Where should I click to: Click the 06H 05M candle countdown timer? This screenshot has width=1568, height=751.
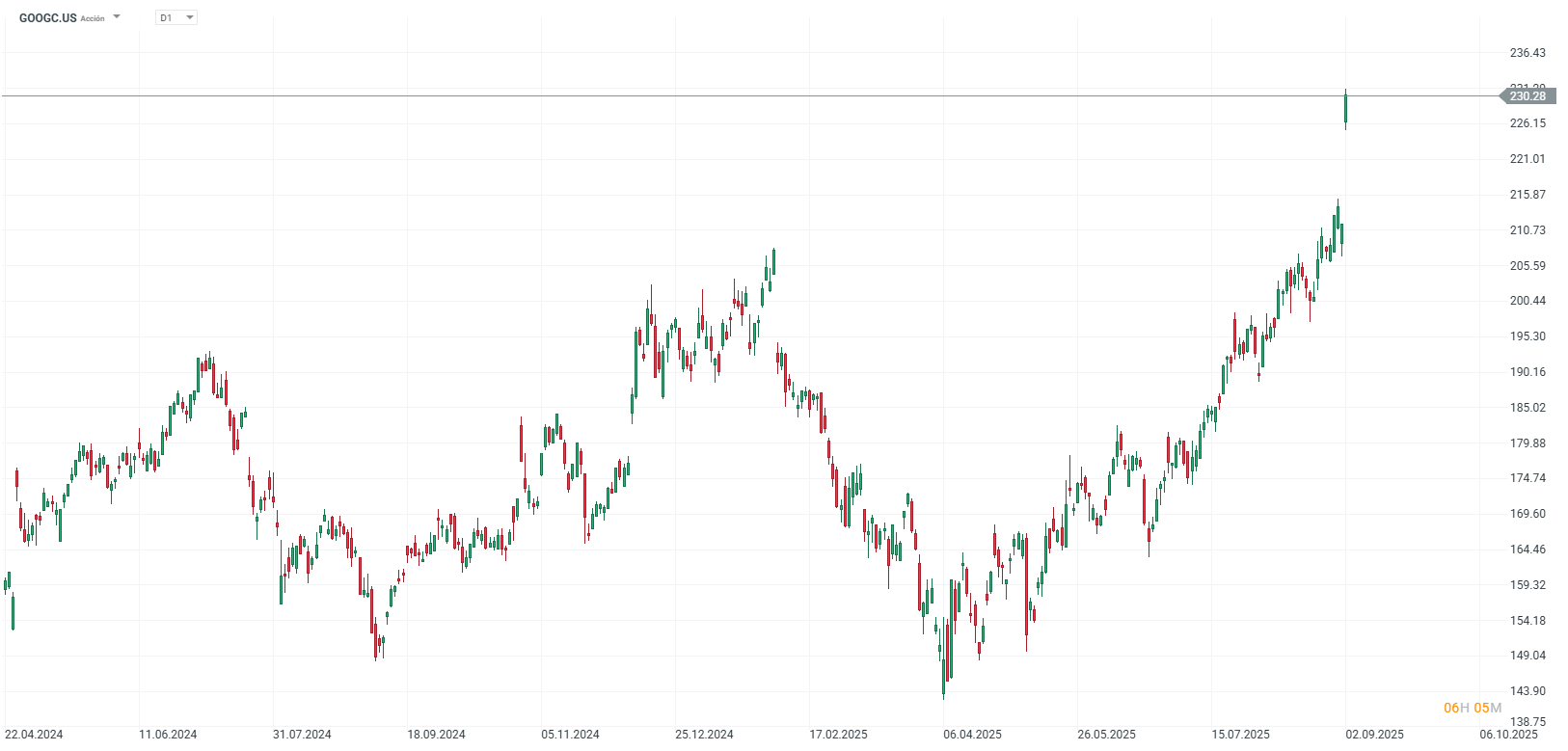click(x=1473, y=709)
